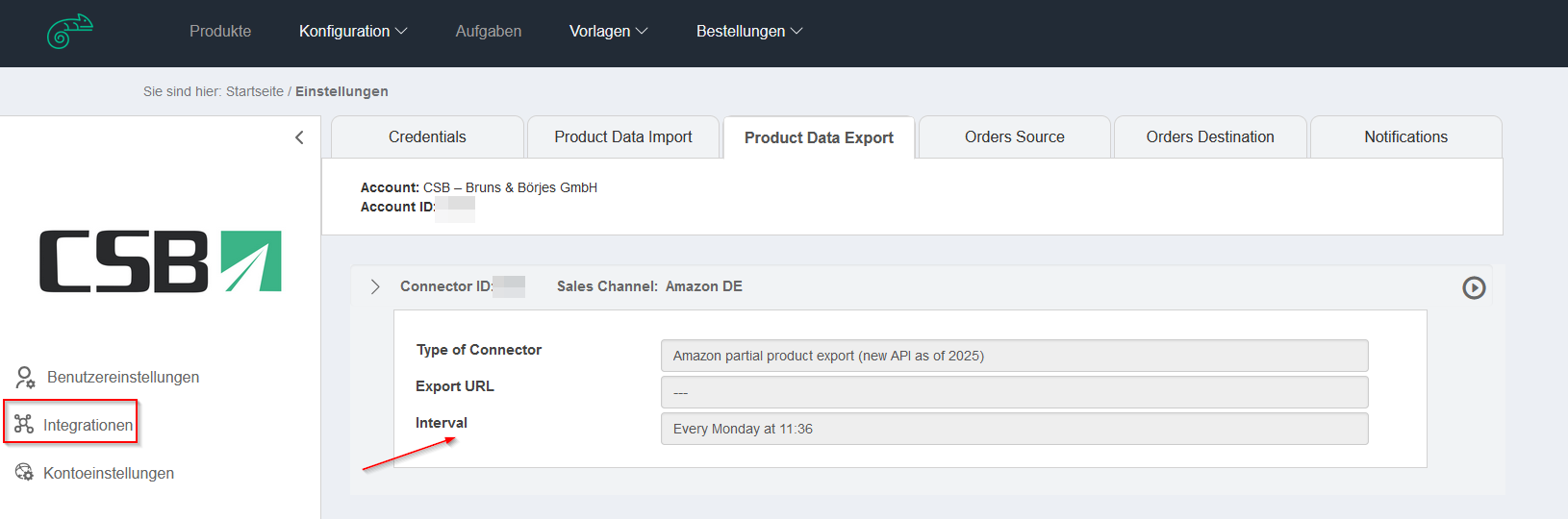Image resolution: width=1568 pixels, height=519 pixels.
Task: Click the Export URL field
Action: 1015,392
